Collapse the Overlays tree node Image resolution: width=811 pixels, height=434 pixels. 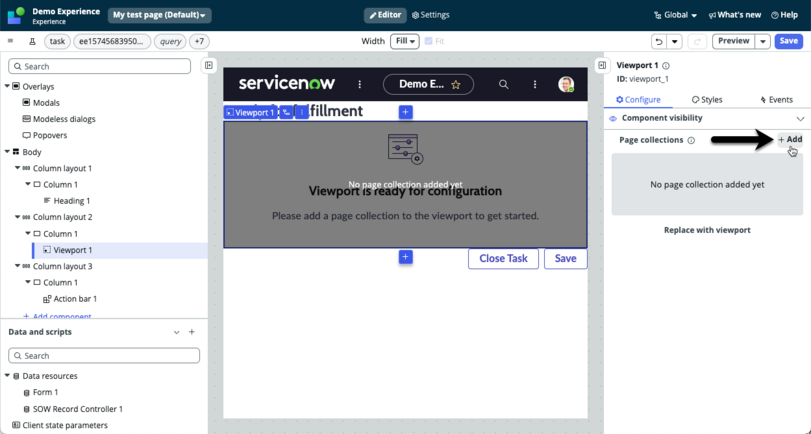pyautogui.click(x=7, y=86)
